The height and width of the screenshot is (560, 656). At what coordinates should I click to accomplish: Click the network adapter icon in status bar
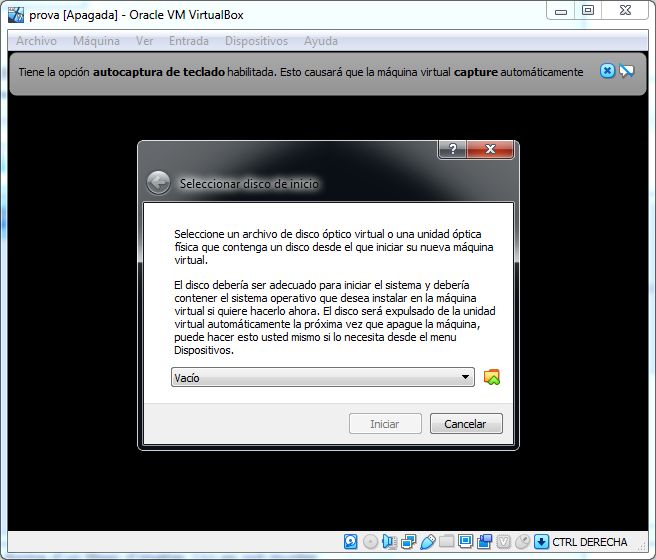(x=408, y=541)
